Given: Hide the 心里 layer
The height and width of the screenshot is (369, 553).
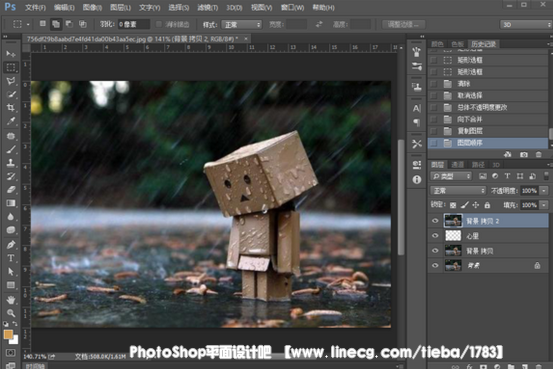Looking at the screenshot, I should tap(435, 236).
